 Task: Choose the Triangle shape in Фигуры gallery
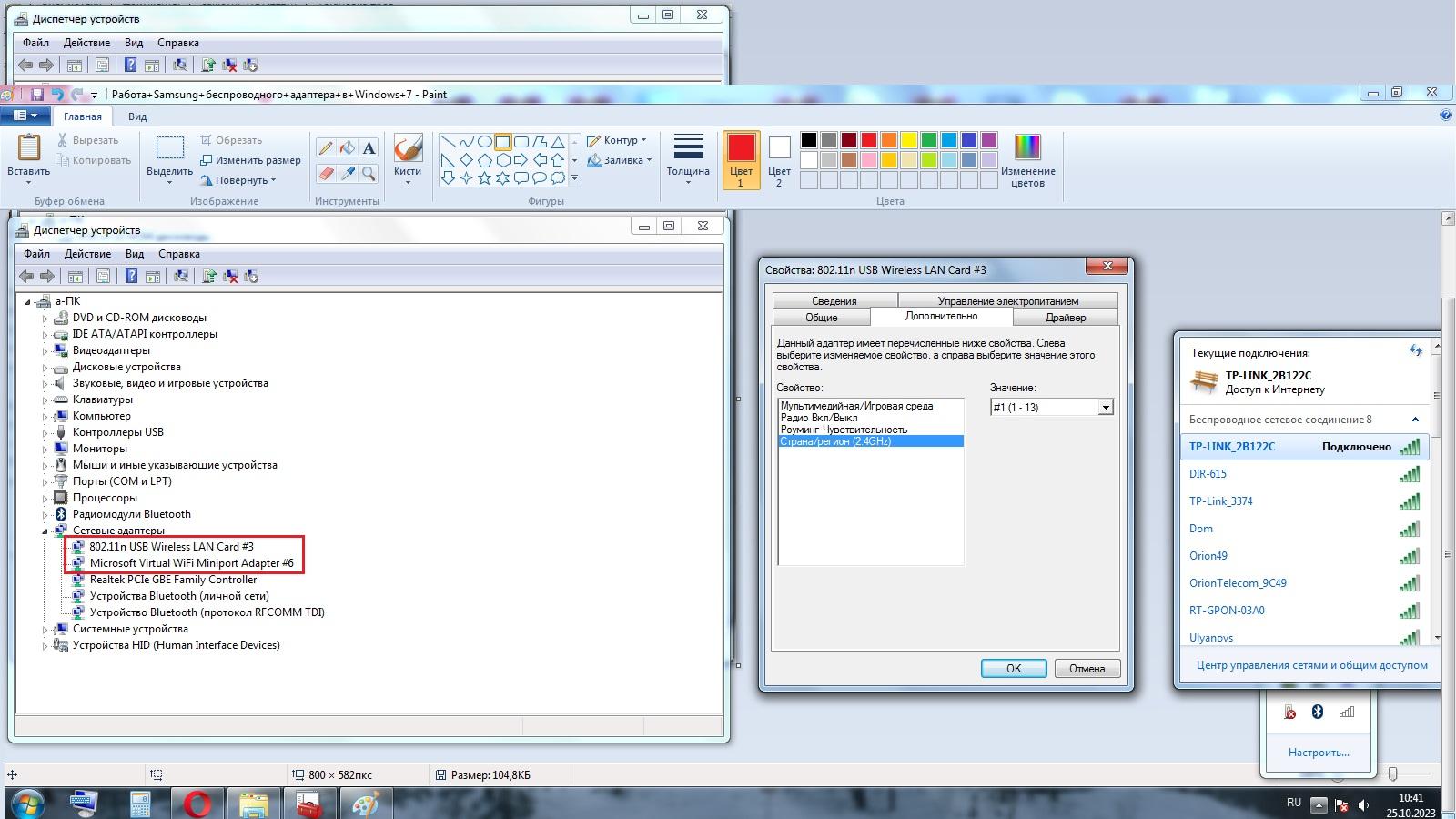[557, 142]
